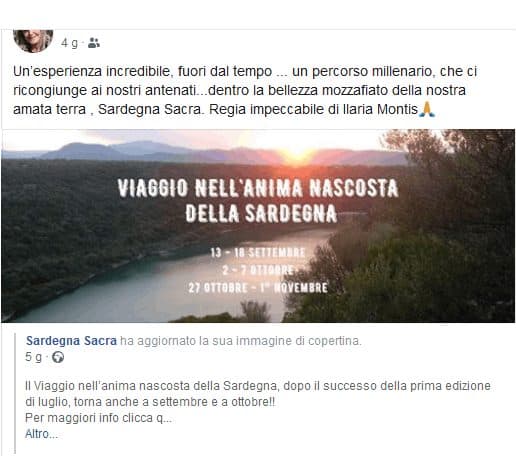Open the Sardegna Sacra page link
516x456 pixels.
pos(71,341)
